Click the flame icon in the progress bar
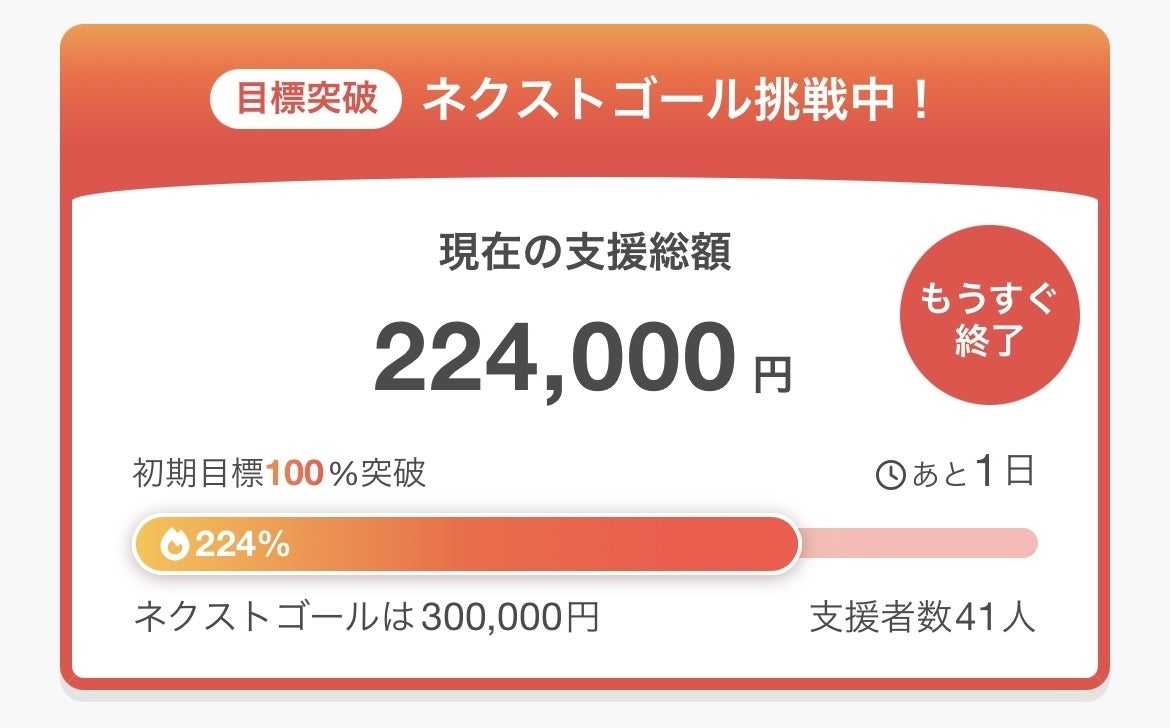Image resolution: width=1170 pixels, height=728 pixels. 174,545
